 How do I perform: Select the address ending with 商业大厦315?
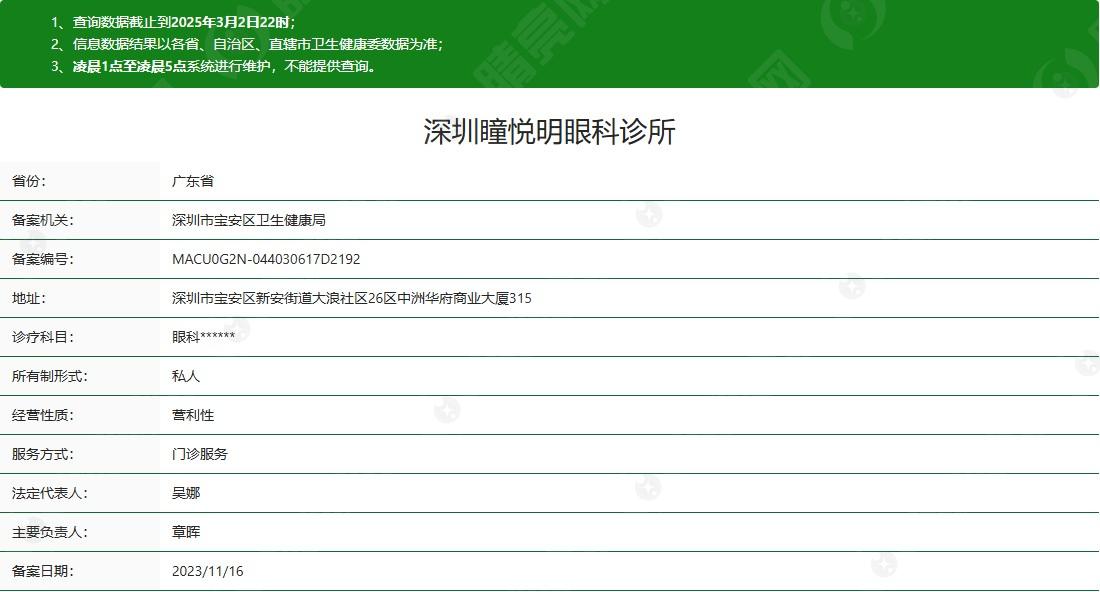tap(351, 298)
